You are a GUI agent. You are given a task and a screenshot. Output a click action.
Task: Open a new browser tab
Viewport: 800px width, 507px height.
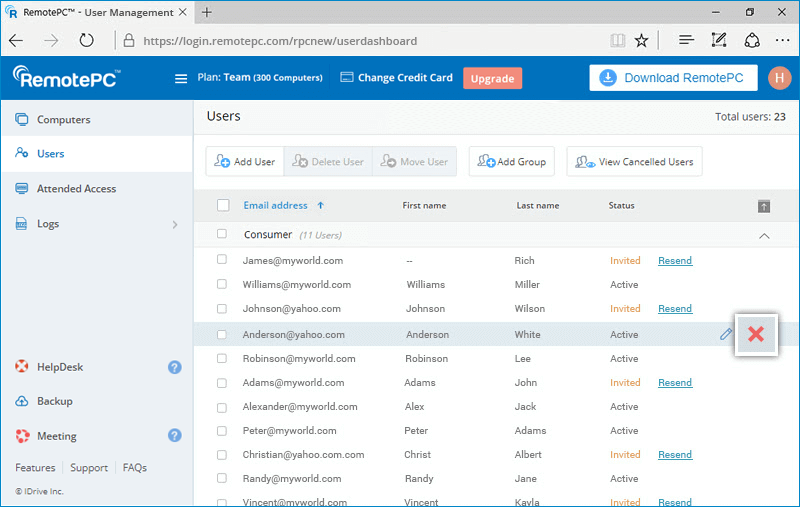[x=207, y=12]
